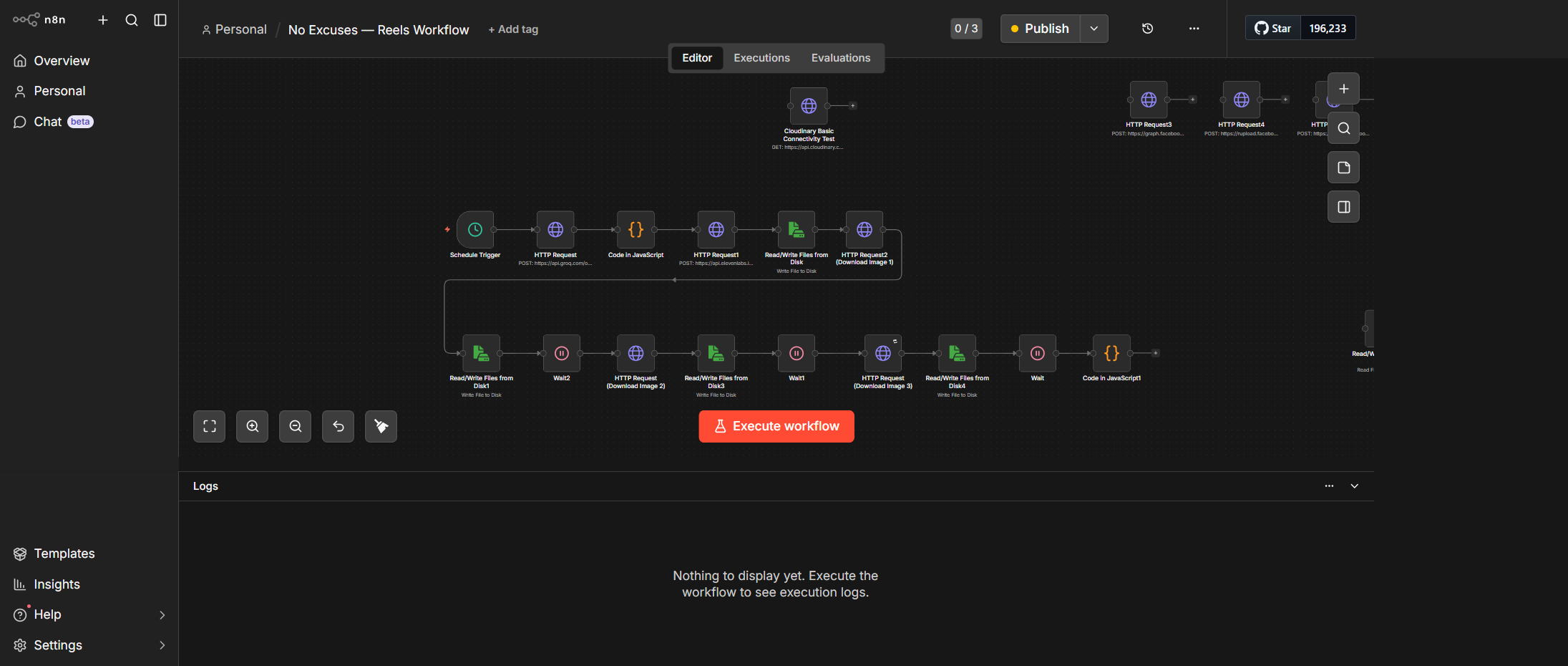Click the plus create-new icon in sidebar
The height and width of the screenshot is (666, 1568).
click(103, 20)
